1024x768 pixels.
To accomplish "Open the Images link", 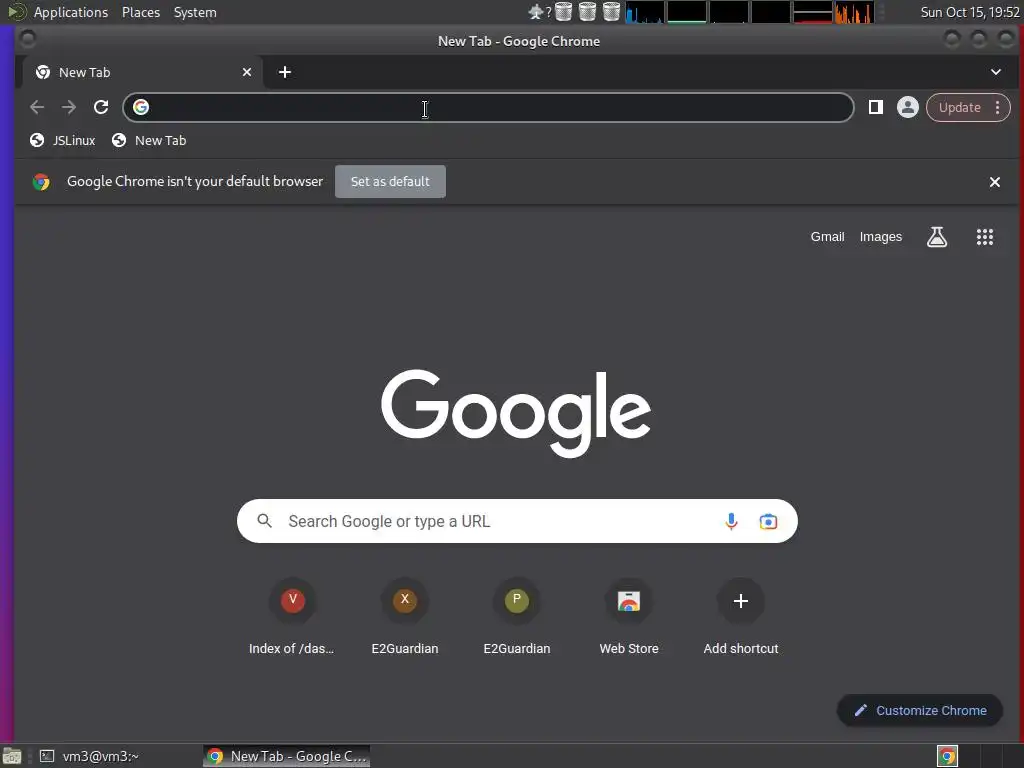I will pyautogui.click(x=880, y=236).
